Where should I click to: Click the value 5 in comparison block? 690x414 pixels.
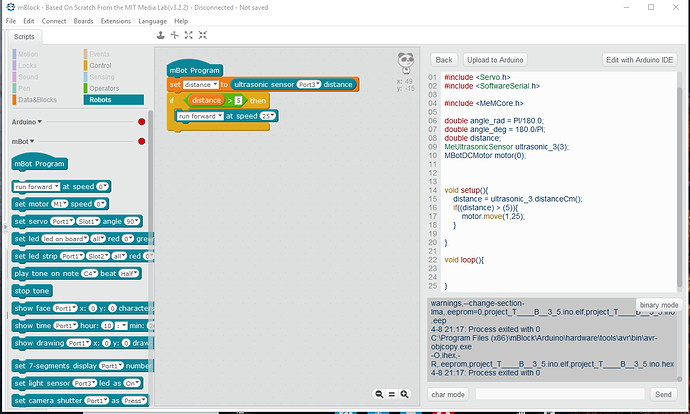[x=238, y=100]
